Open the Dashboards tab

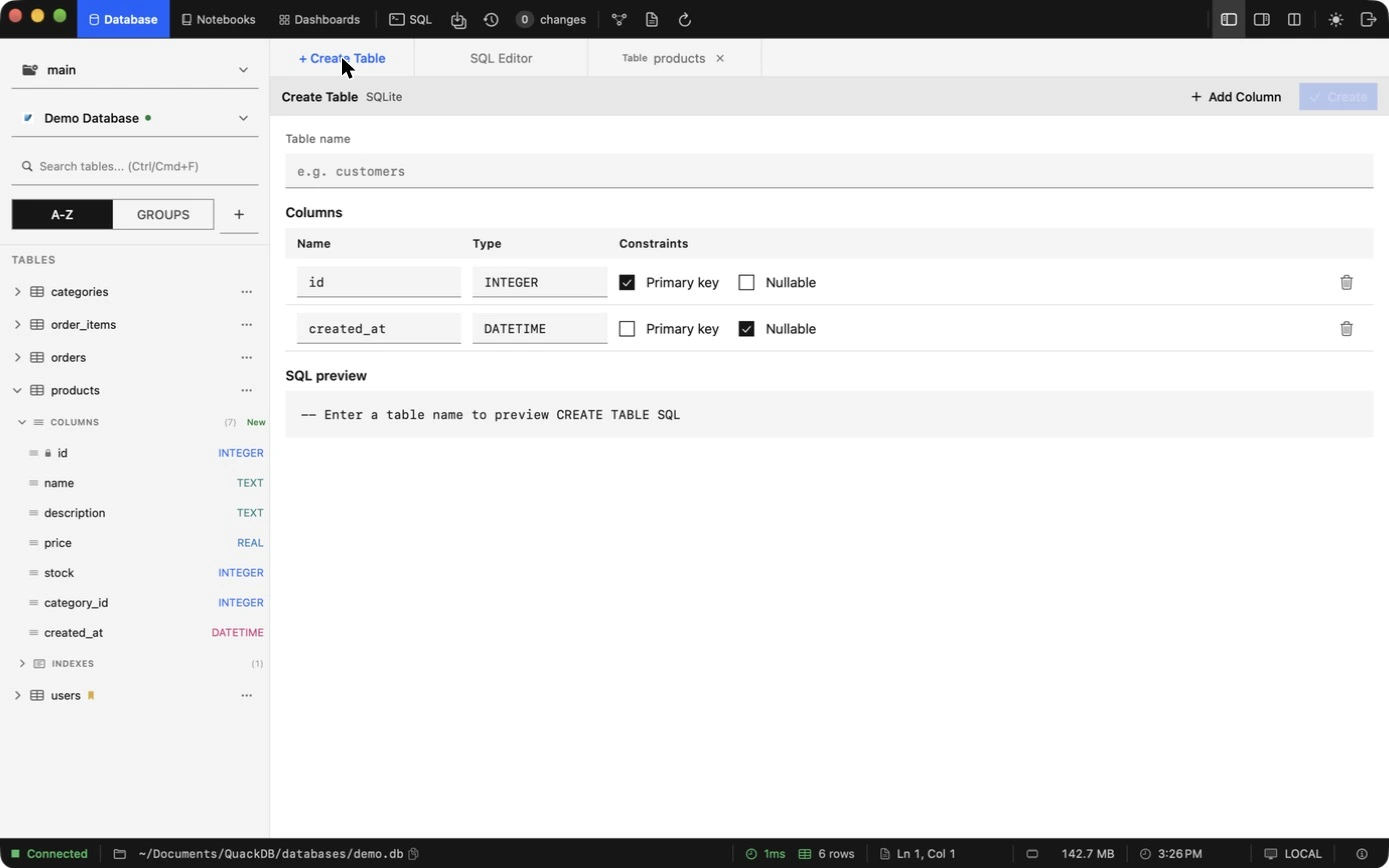(319, 19)
